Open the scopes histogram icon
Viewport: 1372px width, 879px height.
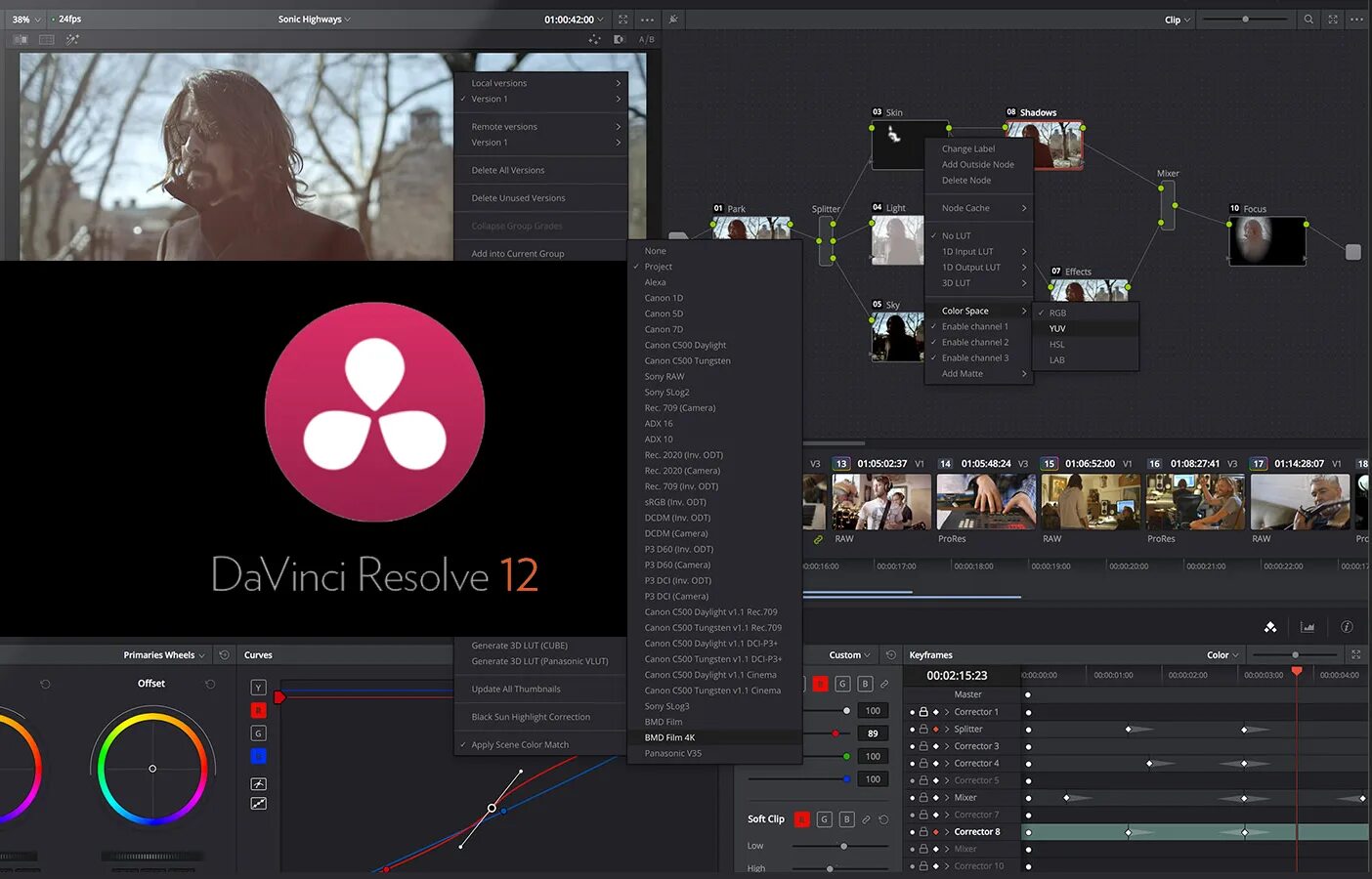coord(1308,627)
